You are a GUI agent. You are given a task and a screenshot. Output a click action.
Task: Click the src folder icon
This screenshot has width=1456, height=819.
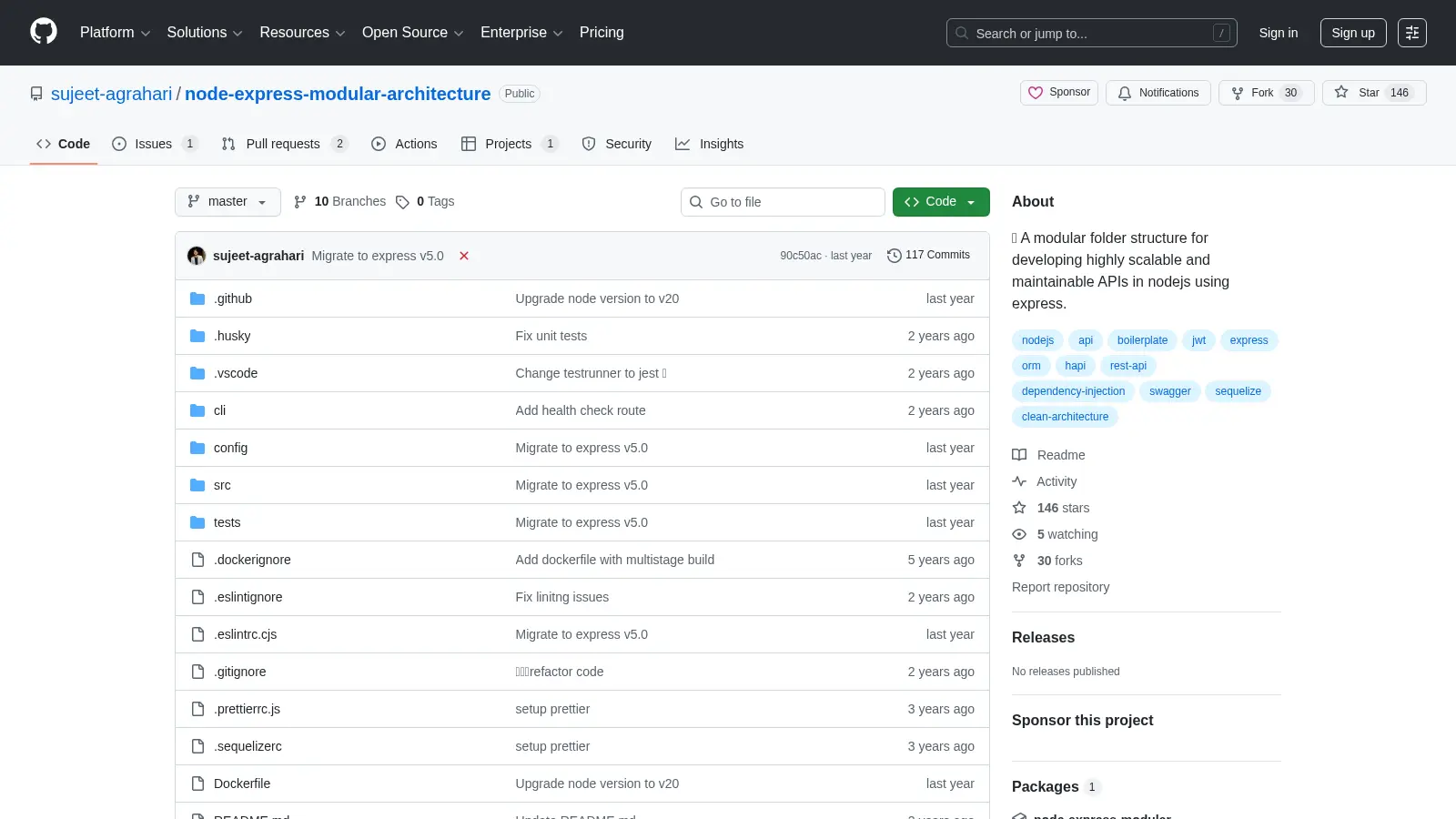(x=197, y=485)
